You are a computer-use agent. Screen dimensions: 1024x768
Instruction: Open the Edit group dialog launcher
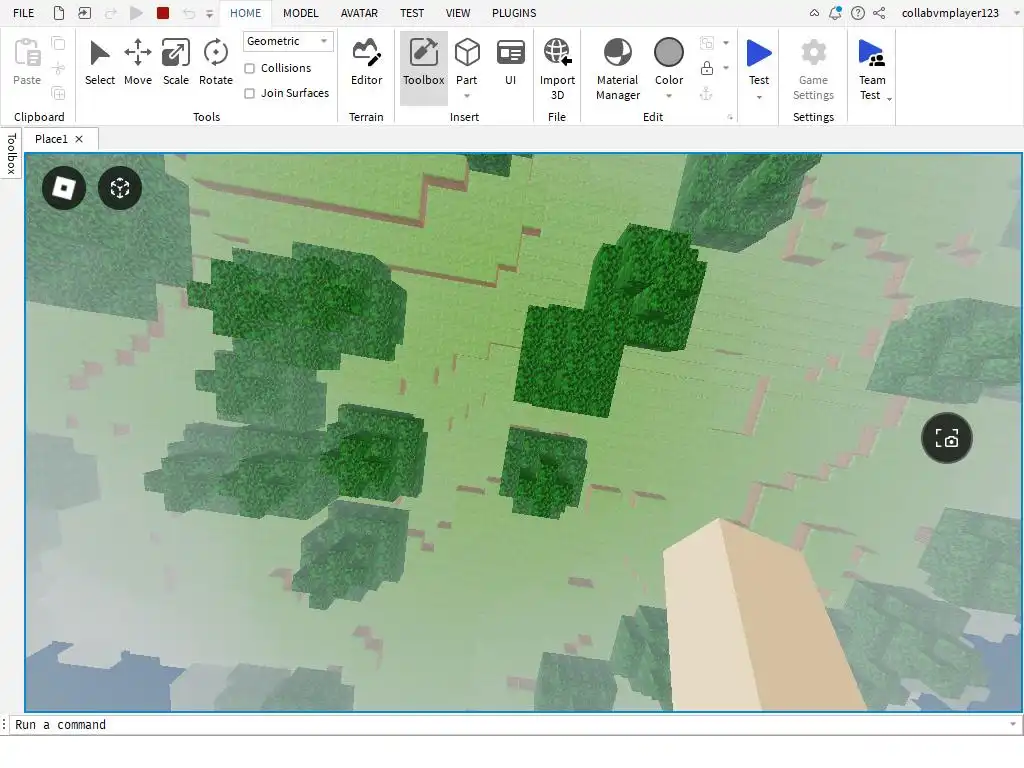729,118
